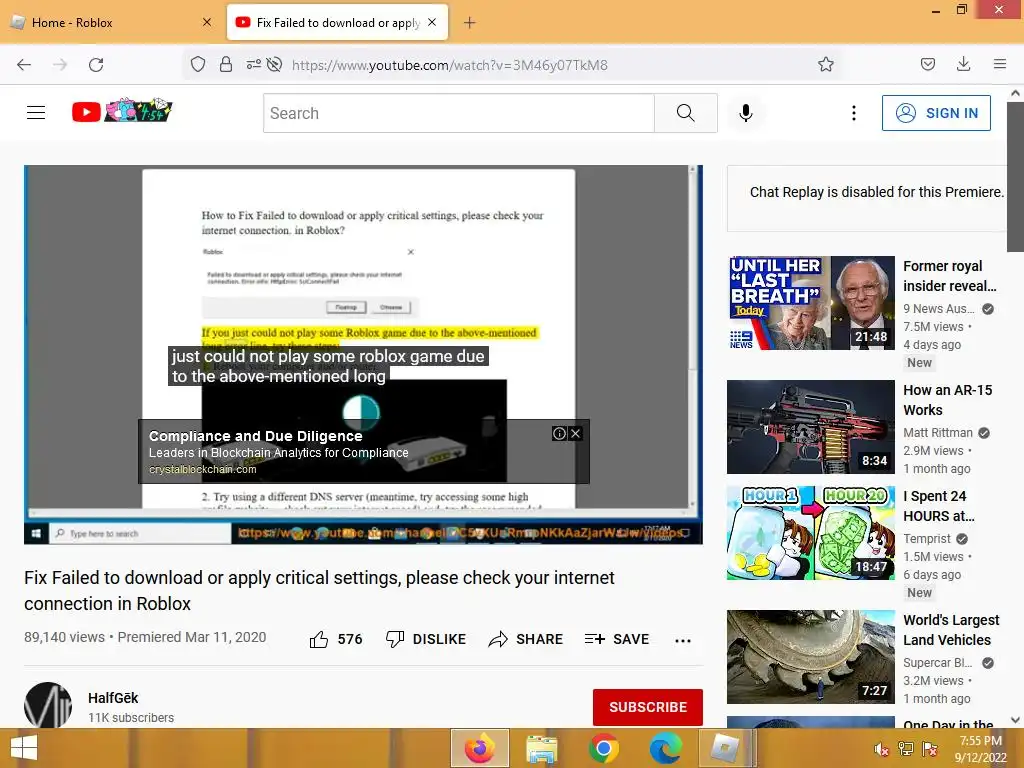The image size is (1024, 768).
Task: Open the YouTube guide hamburger menu
Action: tap(36, 113)
